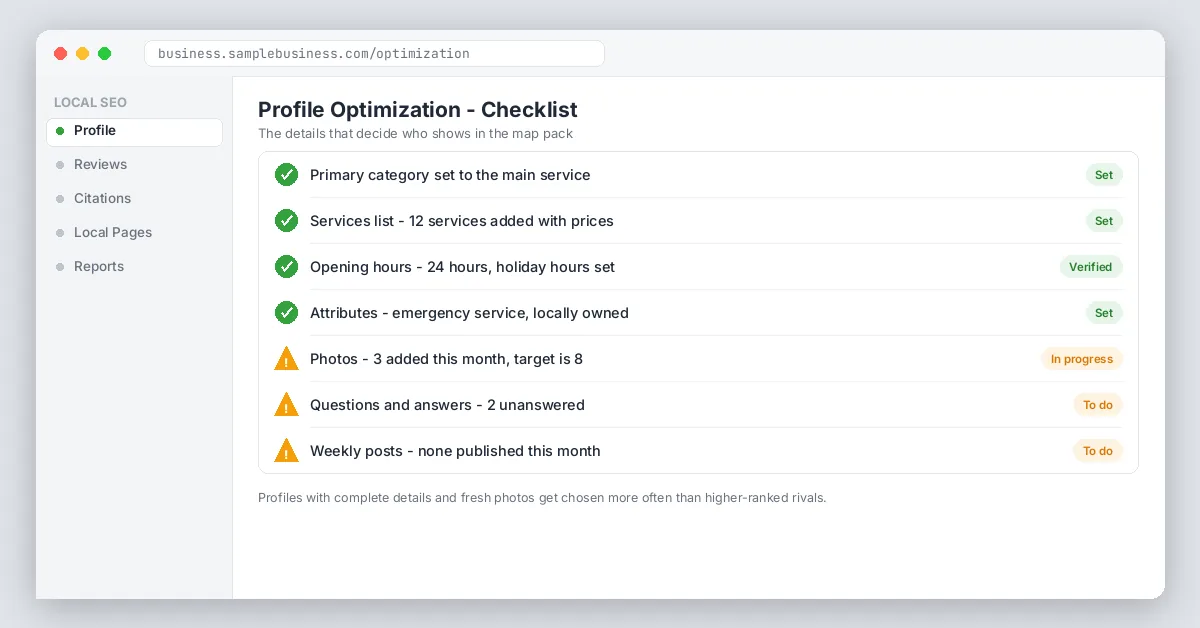Select 'Photos - 3 added this month, target is 8'

point(446,359)
